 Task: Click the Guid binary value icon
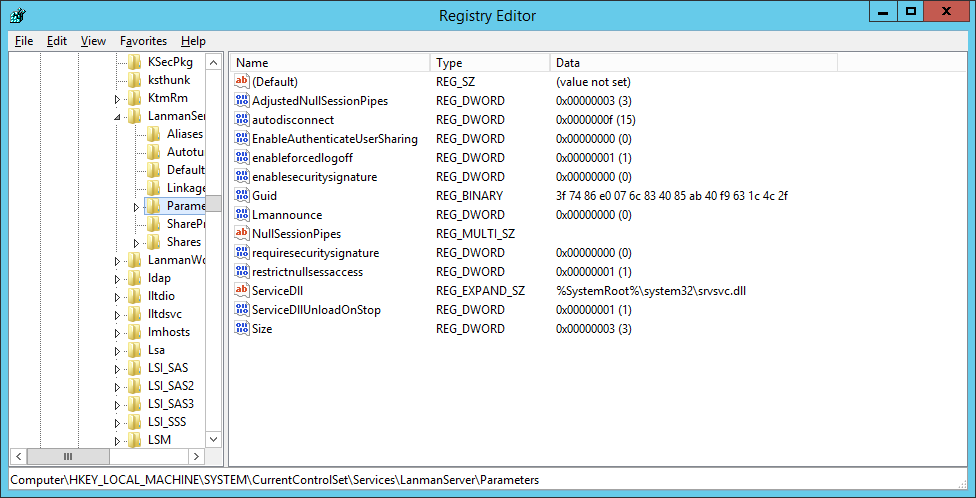coord(241,196)
